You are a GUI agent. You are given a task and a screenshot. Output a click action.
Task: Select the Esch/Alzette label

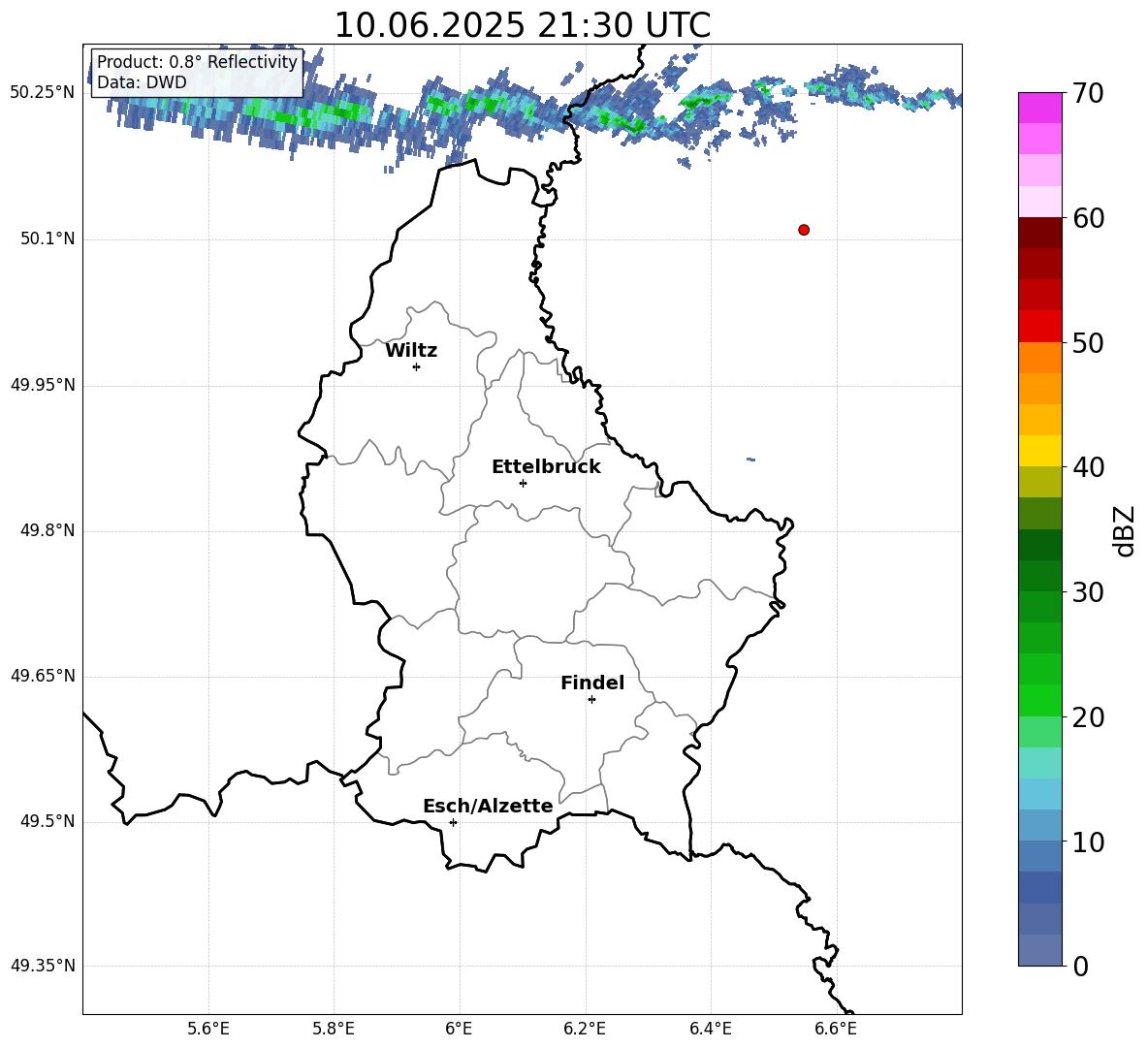tap(488, 806)
